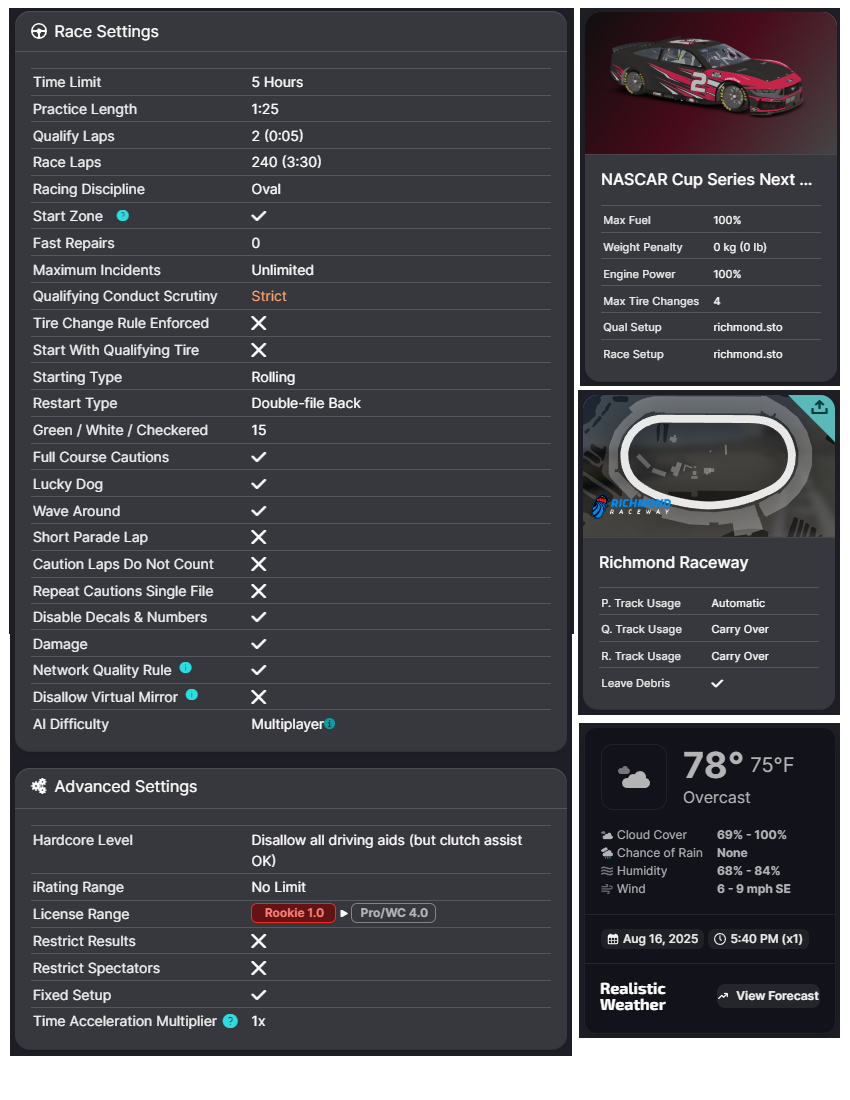Click the Aug 16, 2025 date chip

click(x=653, y=939)
